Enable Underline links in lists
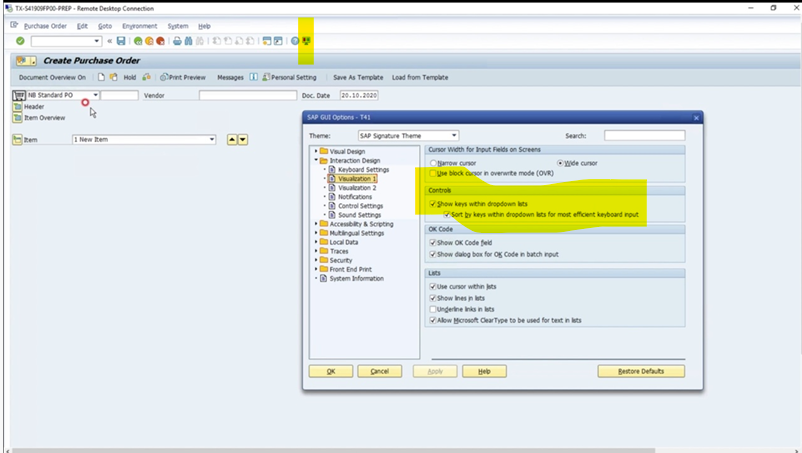This screenshot has width=802, height=453. (x=433, y=309)
